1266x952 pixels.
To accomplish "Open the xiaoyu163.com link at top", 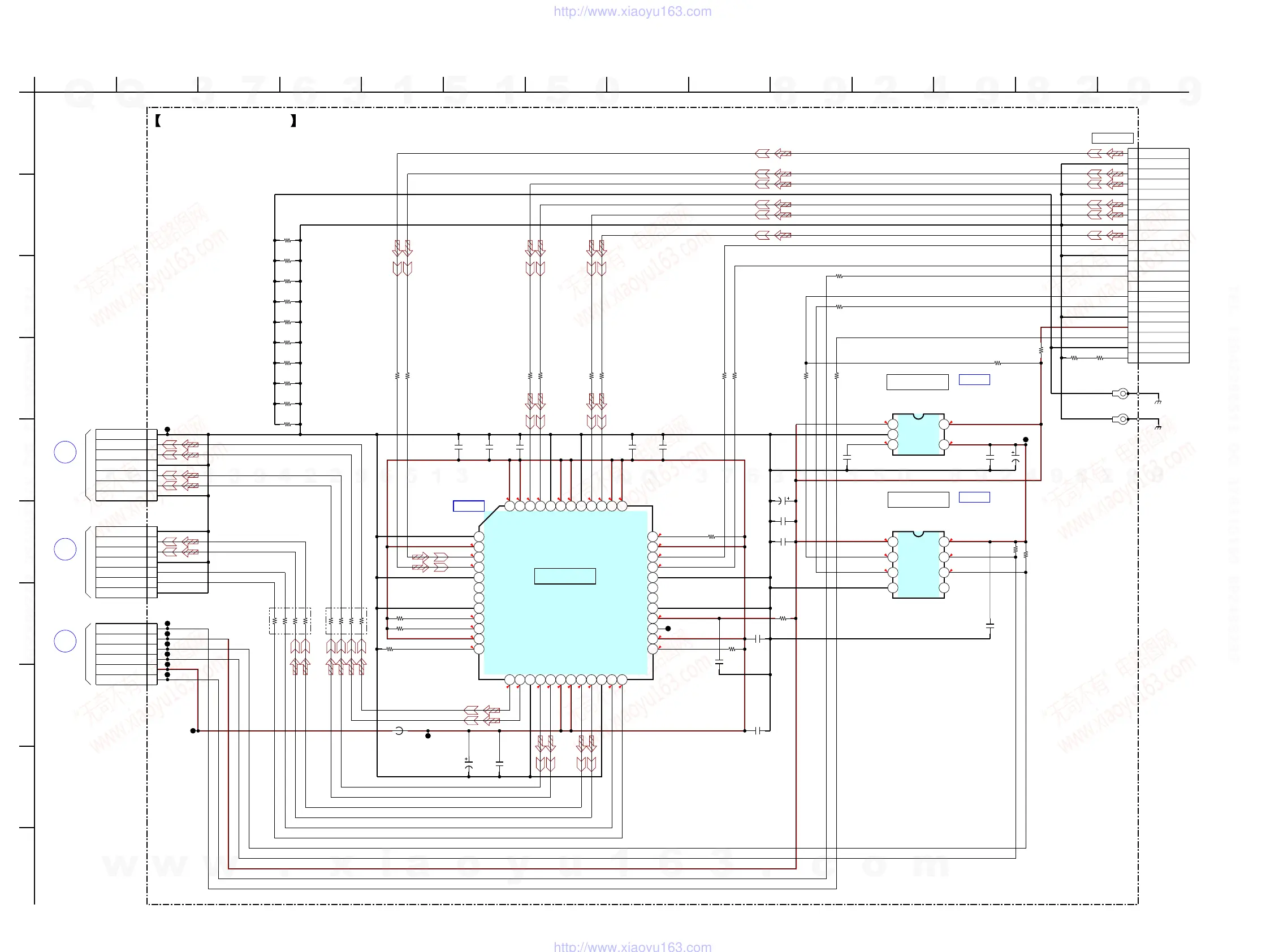I will coord(632,11).
